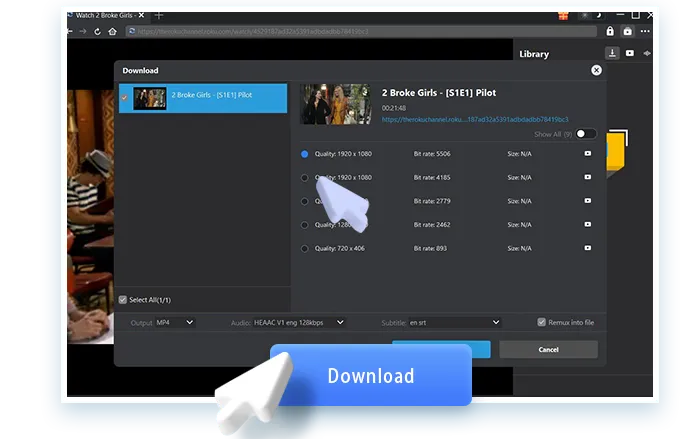
Task: Select the 1920 x 1080 quality with bit rate 5506
Action: point(304,154)
